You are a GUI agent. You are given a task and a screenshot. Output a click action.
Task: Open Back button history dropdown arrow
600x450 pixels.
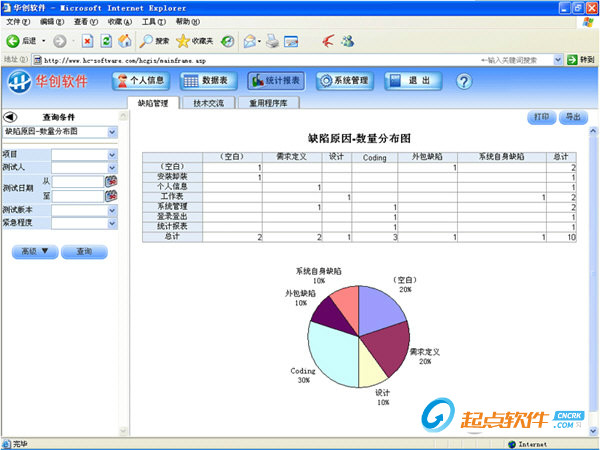(44, 41)
